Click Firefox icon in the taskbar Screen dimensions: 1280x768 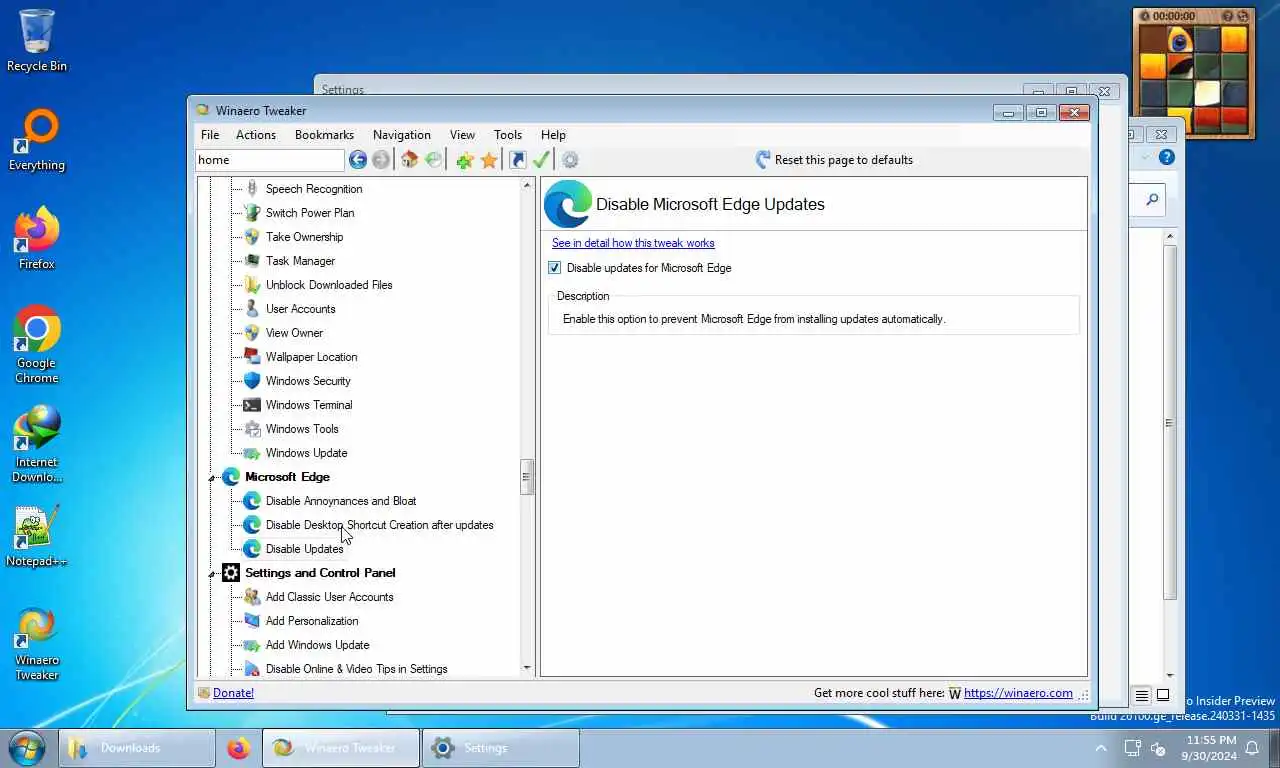pyautogui.click(x=238, y=748)
